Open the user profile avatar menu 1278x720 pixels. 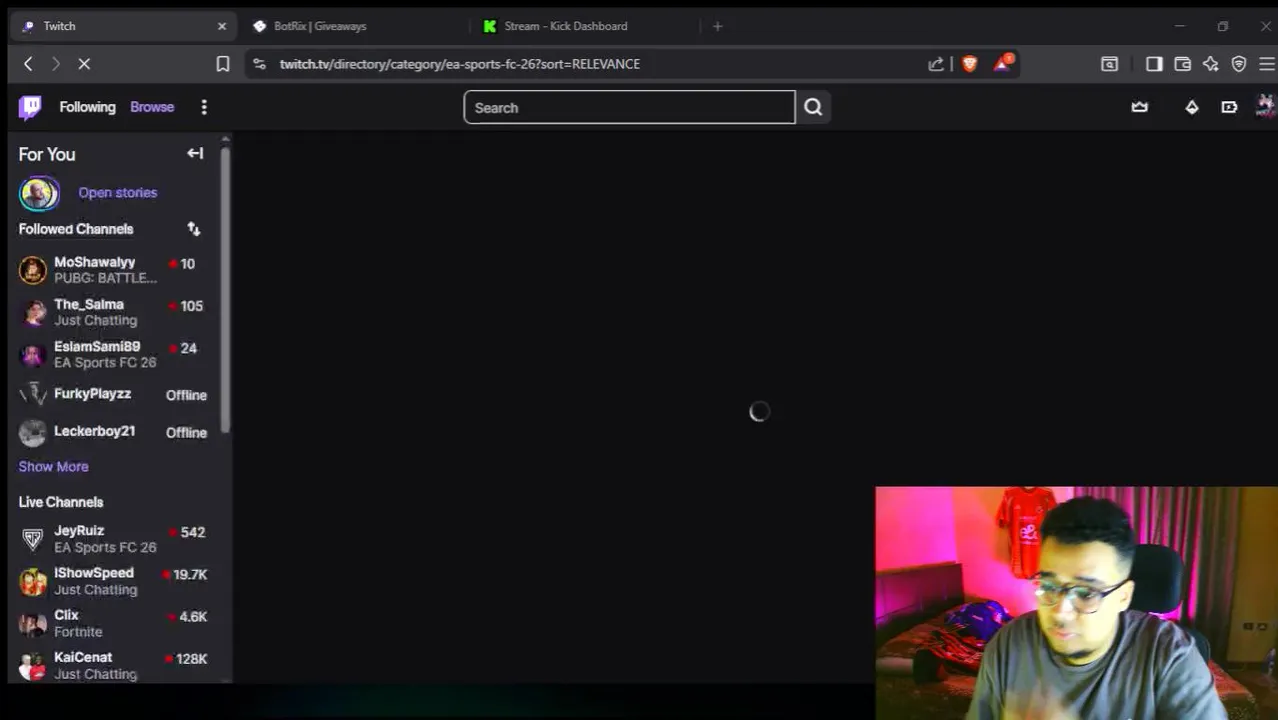pyautogui.click(x=1266, y=106)
